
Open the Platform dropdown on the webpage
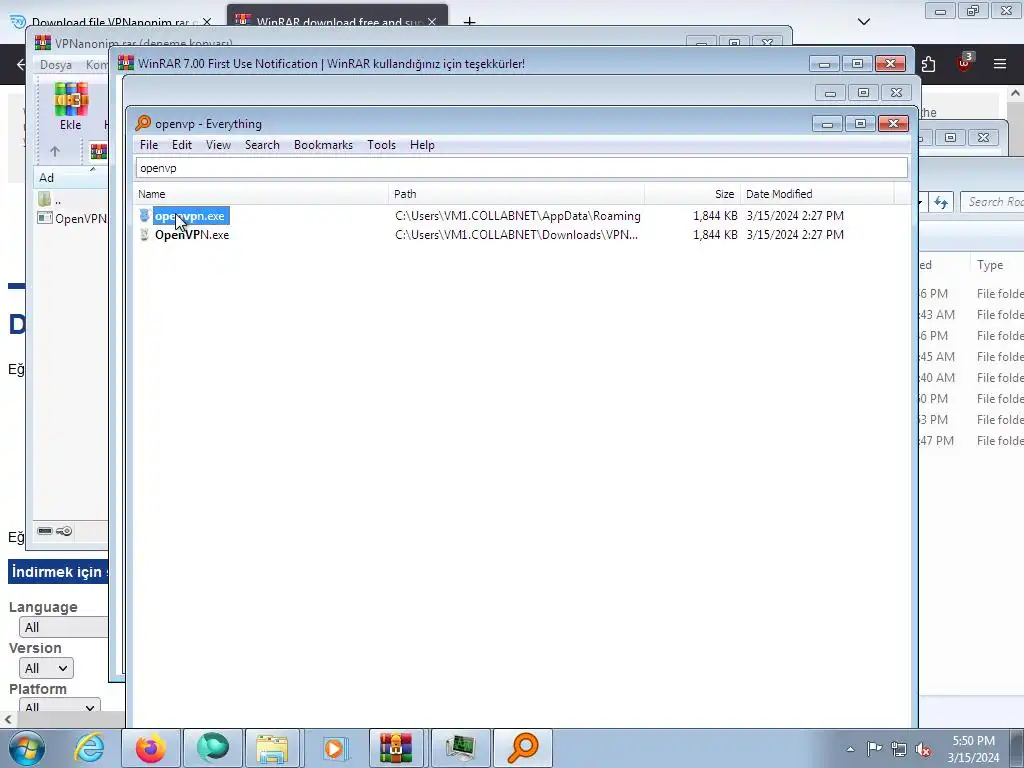[x=59, y=707]
